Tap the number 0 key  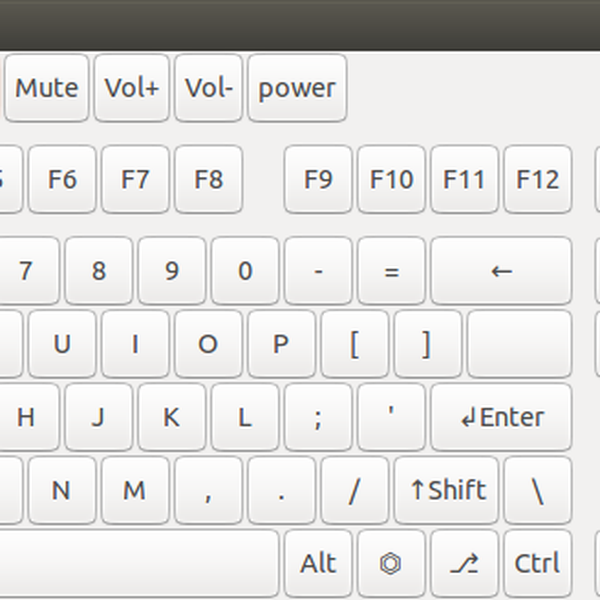(x=245, y=271)
